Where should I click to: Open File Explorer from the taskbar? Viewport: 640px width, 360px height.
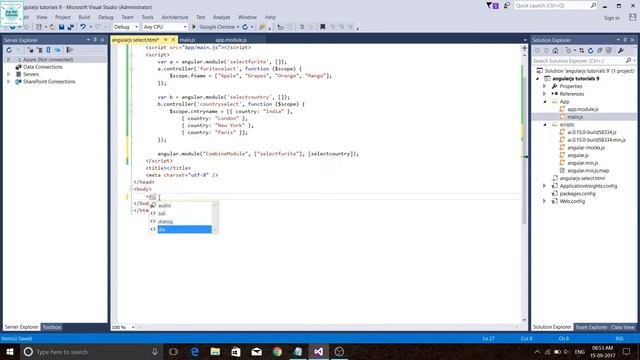tap(215, 351)
